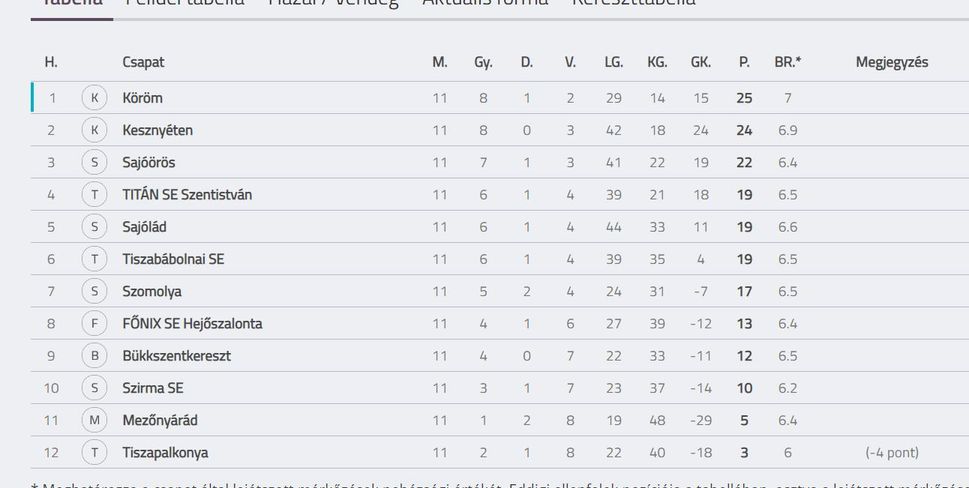Click the Köröm team badge icon
This screenshot has height=488, width=969.
point(95,98)
